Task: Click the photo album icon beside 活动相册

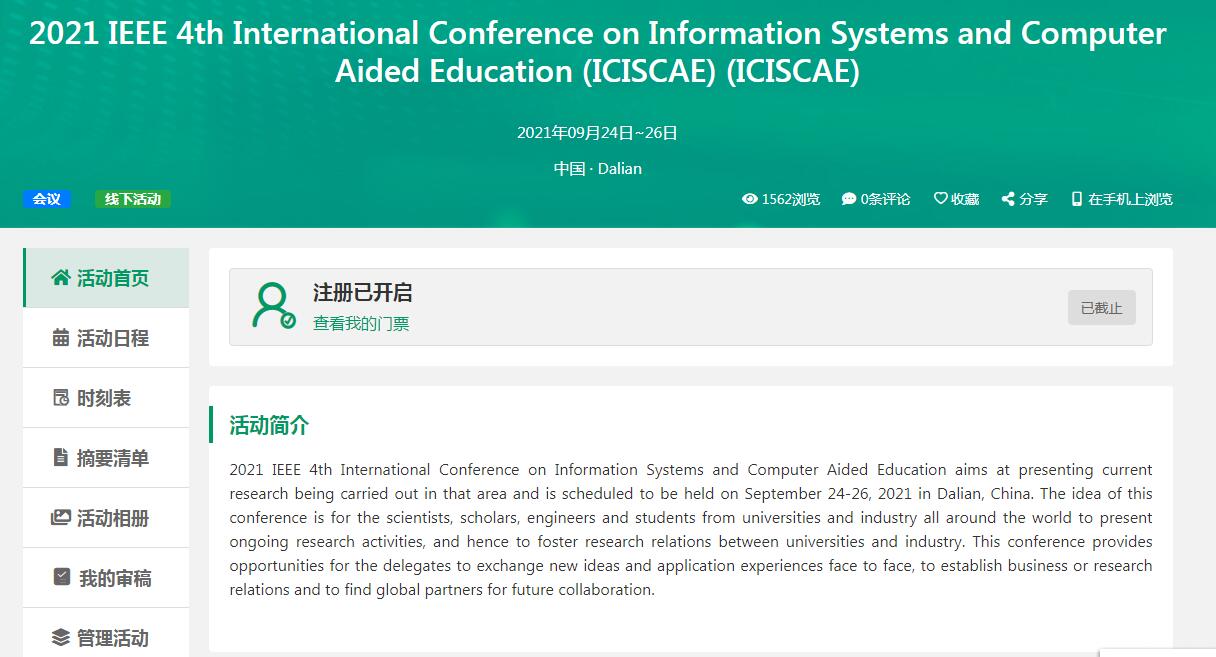Action: click(61, 518)
